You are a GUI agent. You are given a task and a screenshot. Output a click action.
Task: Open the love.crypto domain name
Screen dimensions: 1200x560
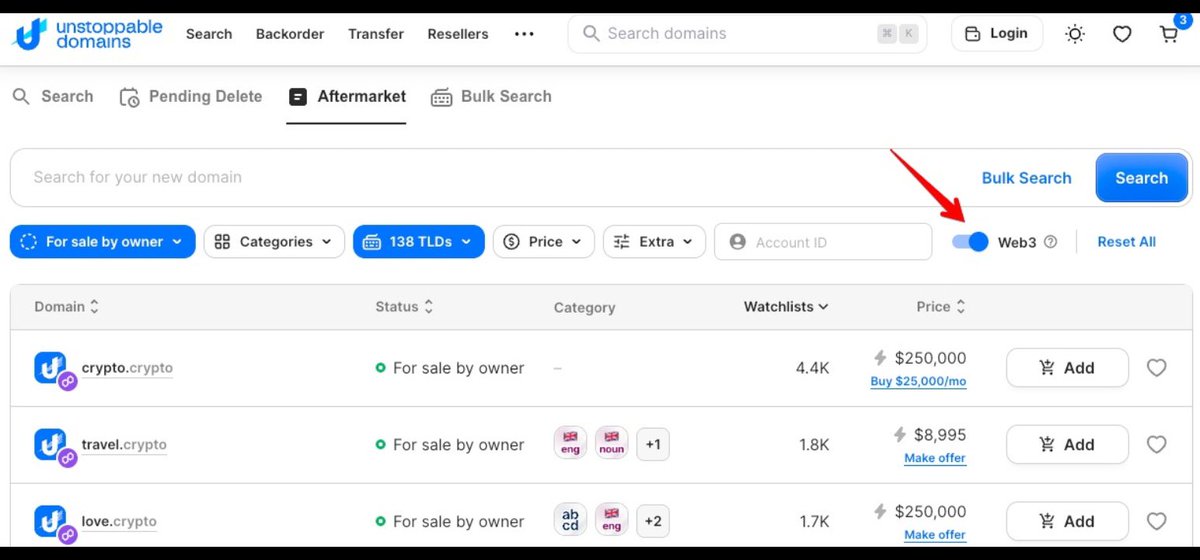click(119, 522)
